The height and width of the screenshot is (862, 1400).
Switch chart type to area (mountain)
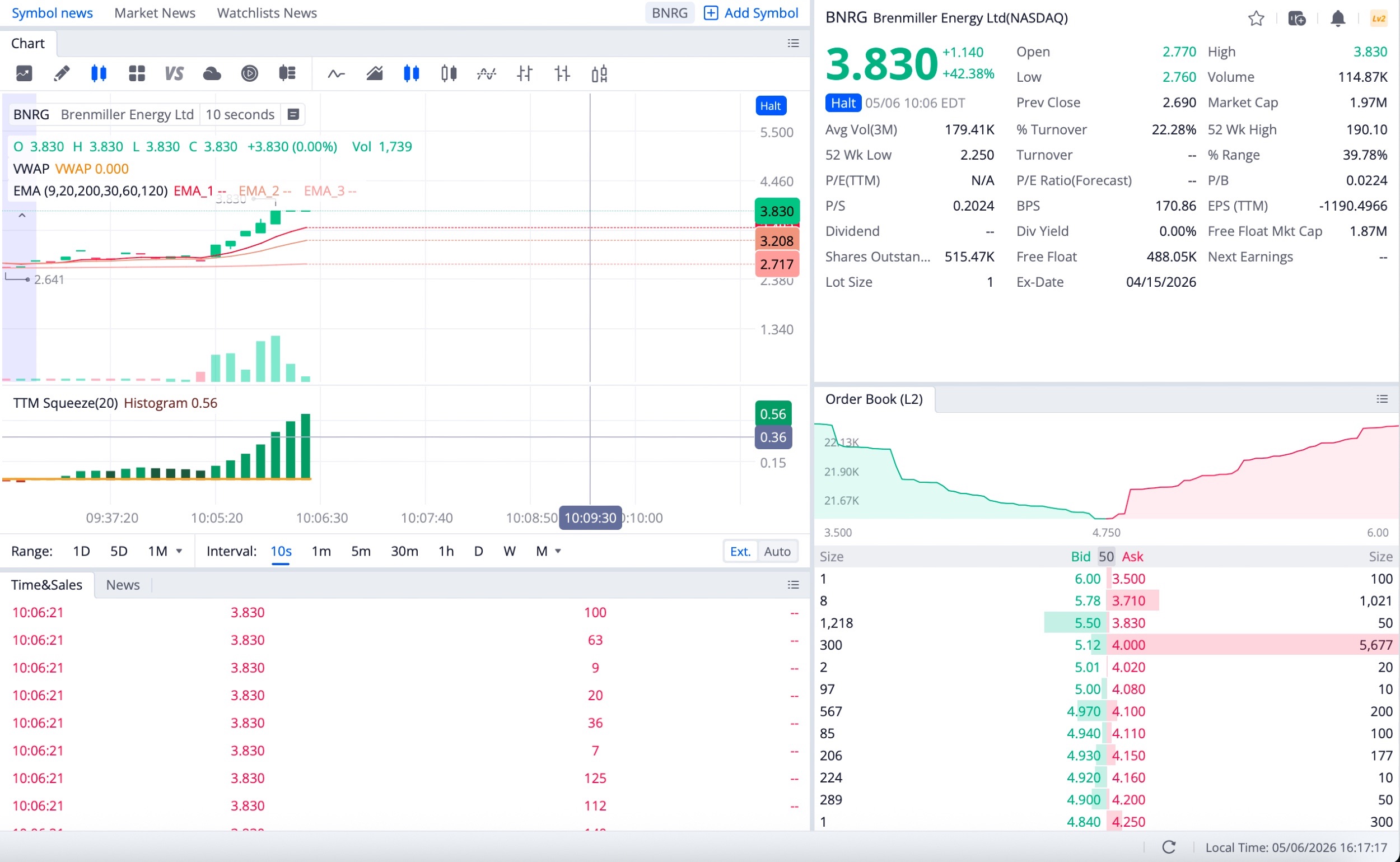374,73
